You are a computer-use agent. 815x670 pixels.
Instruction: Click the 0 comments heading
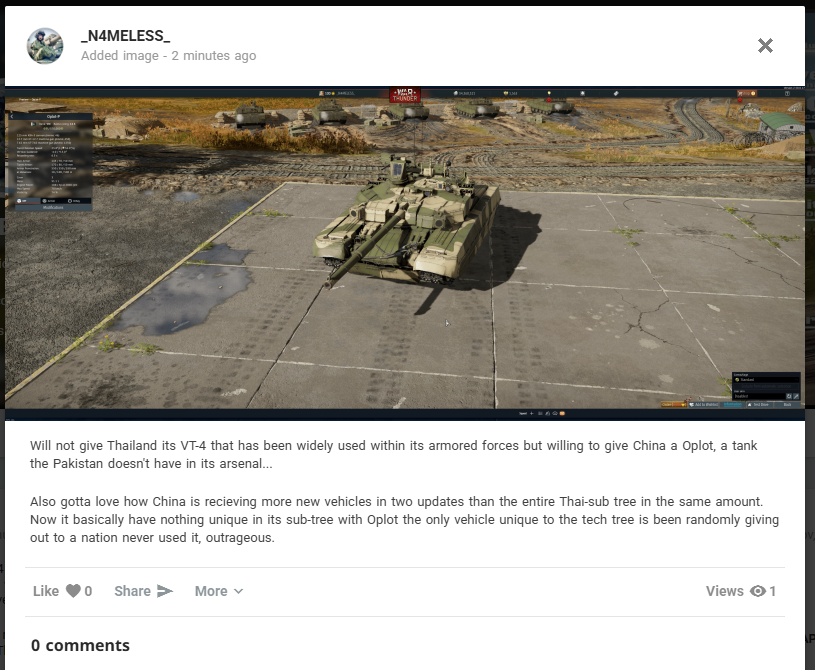click(80, 645)
